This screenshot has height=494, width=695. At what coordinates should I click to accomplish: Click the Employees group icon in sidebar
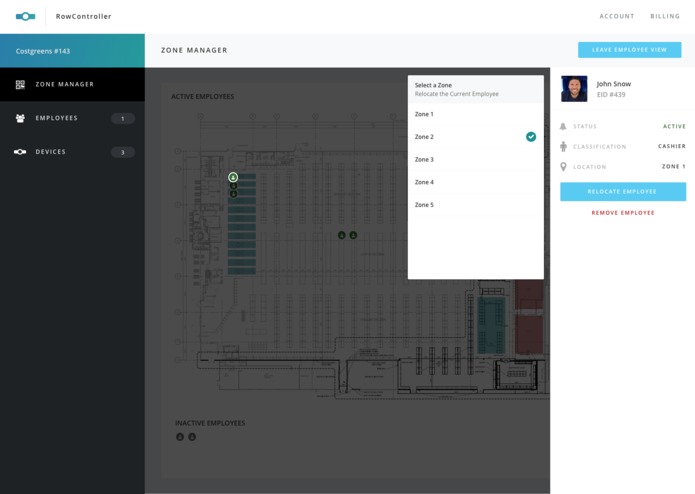coord(20,118)
